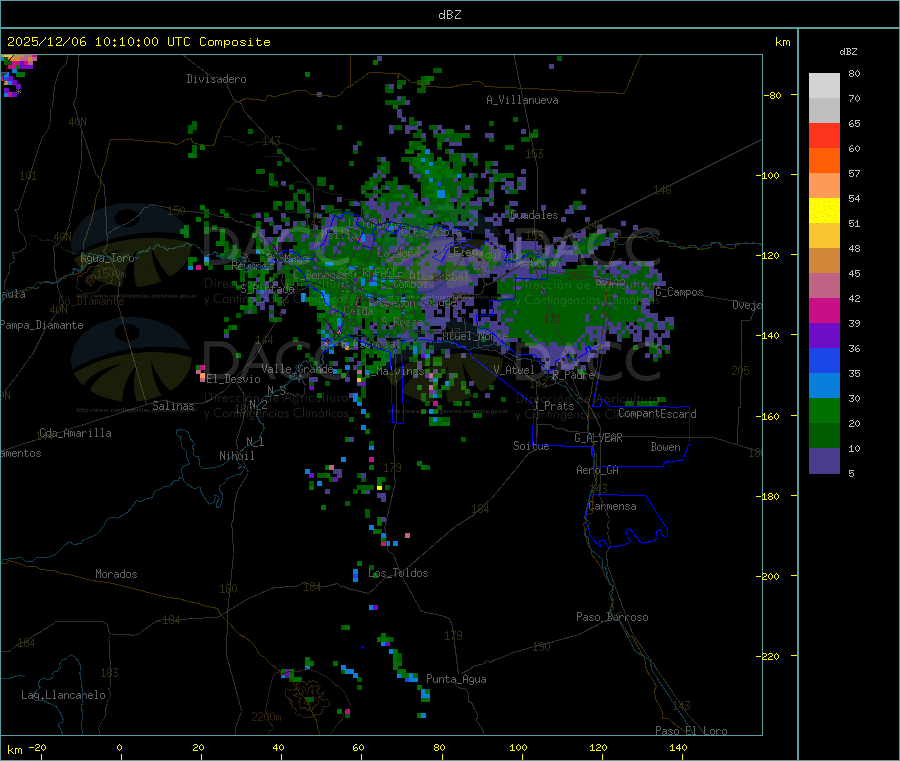This screenshot has width=900, height=761.
Task: Select the slate purple 10-5 dBZ swatch
Action: (824, 460)
